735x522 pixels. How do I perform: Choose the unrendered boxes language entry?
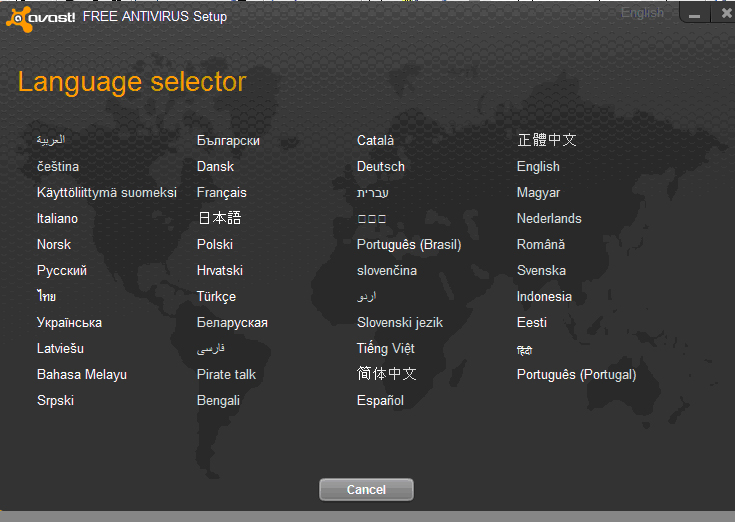[372, 219]
